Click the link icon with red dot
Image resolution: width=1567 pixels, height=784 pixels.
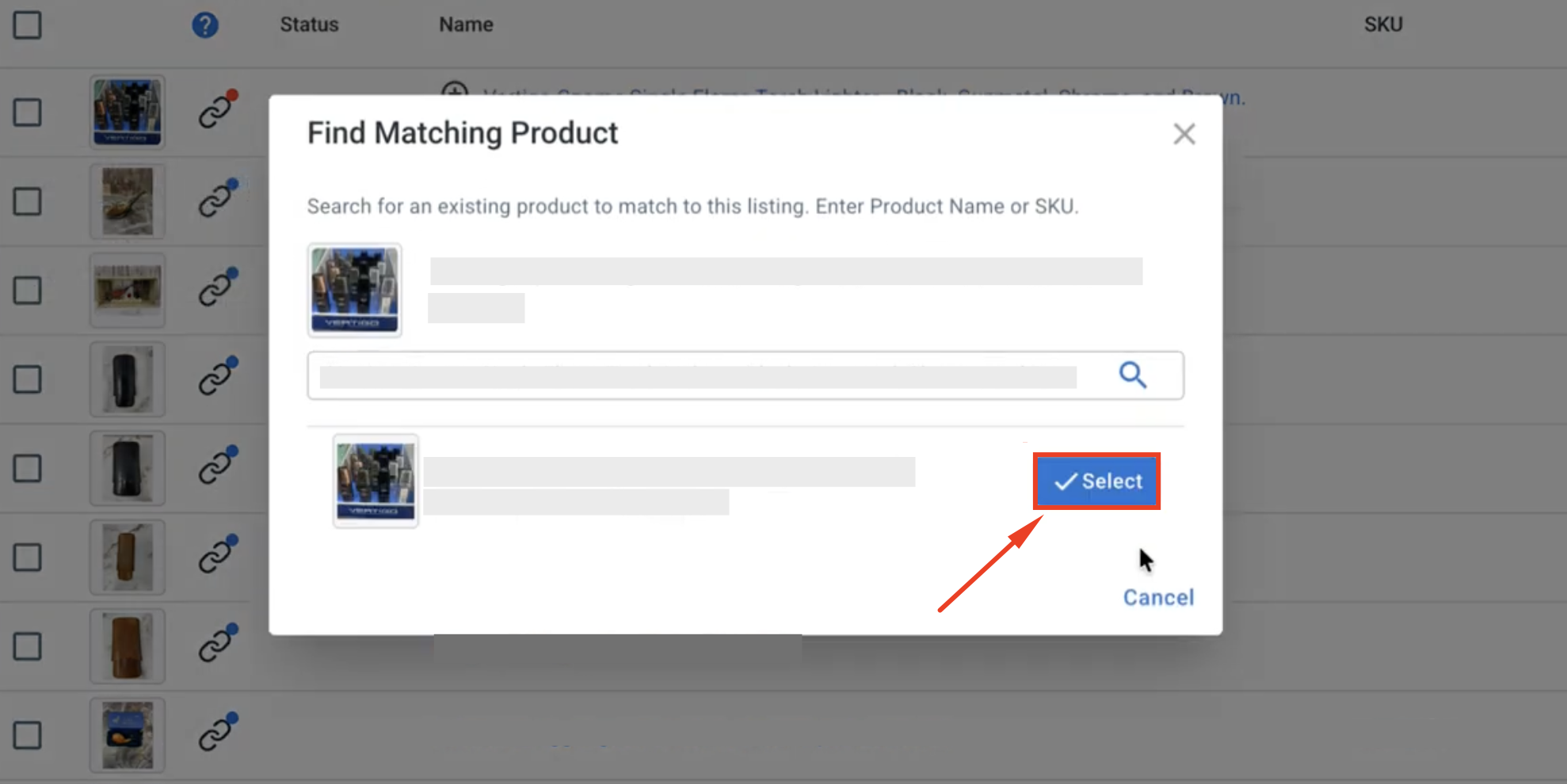click(217, 109)
